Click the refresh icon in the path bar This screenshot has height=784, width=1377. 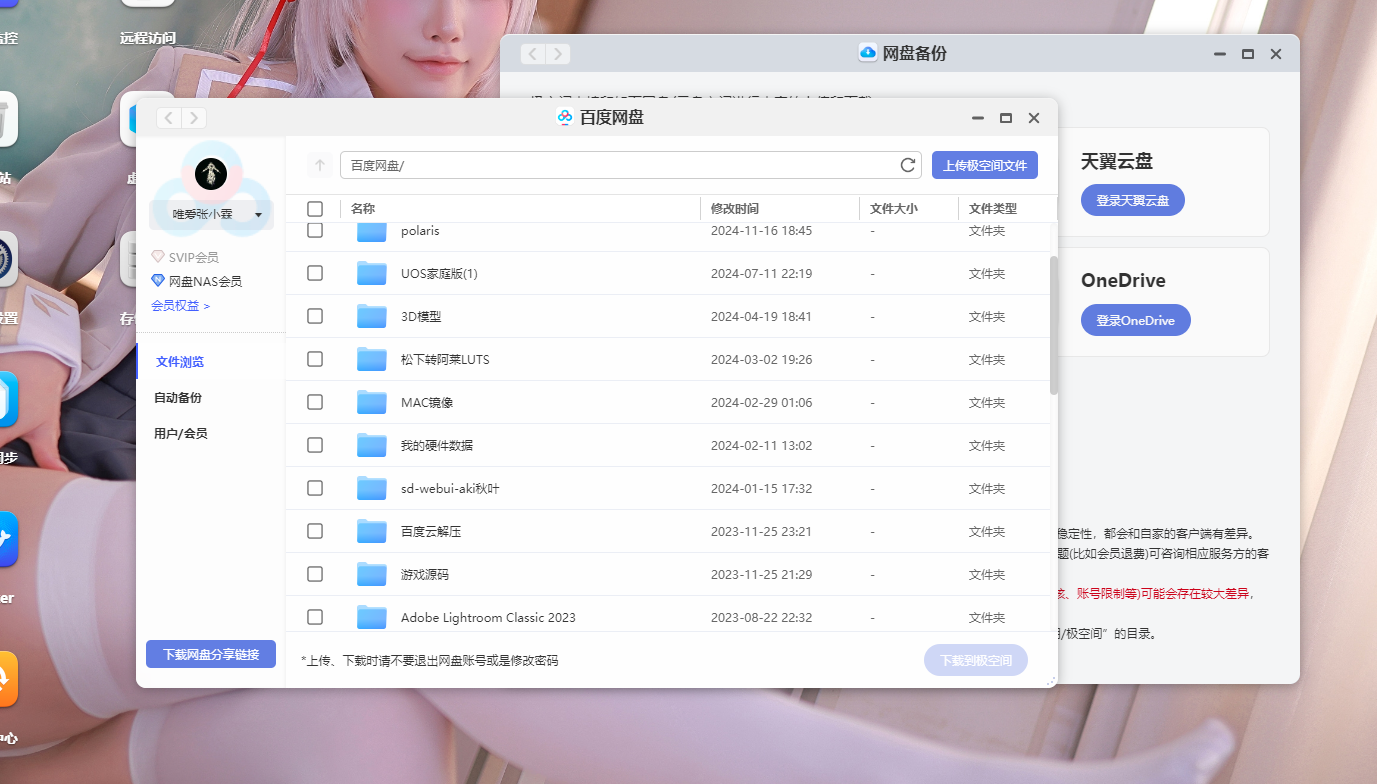908,165
